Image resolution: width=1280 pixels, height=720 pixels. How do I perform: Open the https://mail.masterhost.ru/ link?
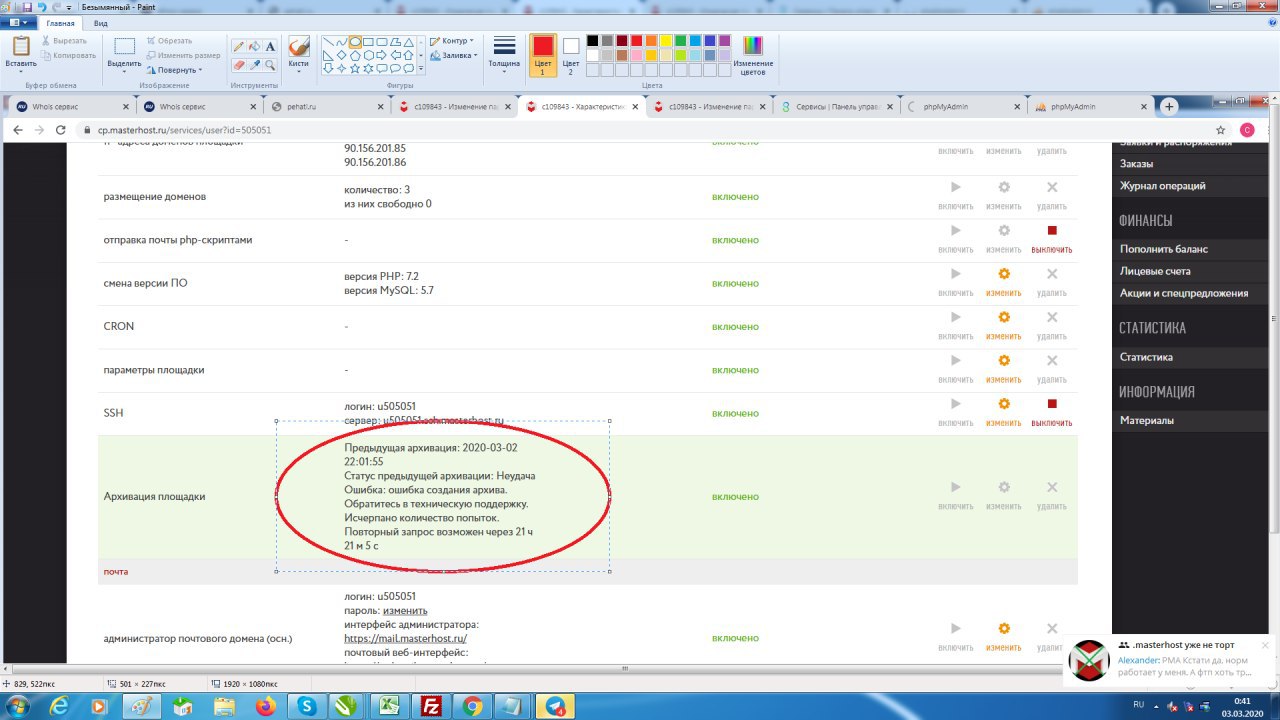pos(405,638)
